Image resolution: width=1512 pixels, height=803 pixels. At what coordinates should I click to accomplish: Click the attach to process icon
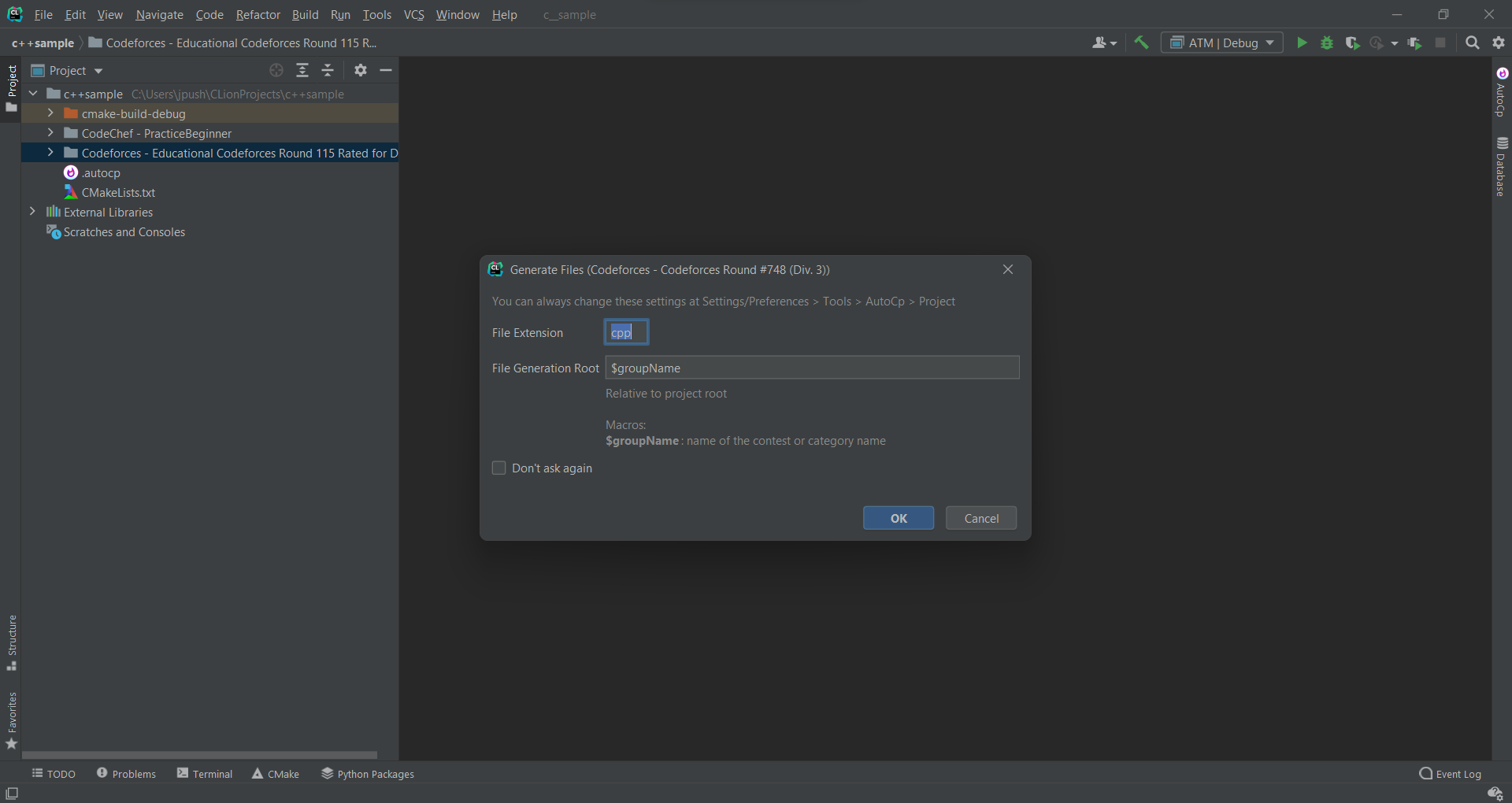coord(1414,43)
